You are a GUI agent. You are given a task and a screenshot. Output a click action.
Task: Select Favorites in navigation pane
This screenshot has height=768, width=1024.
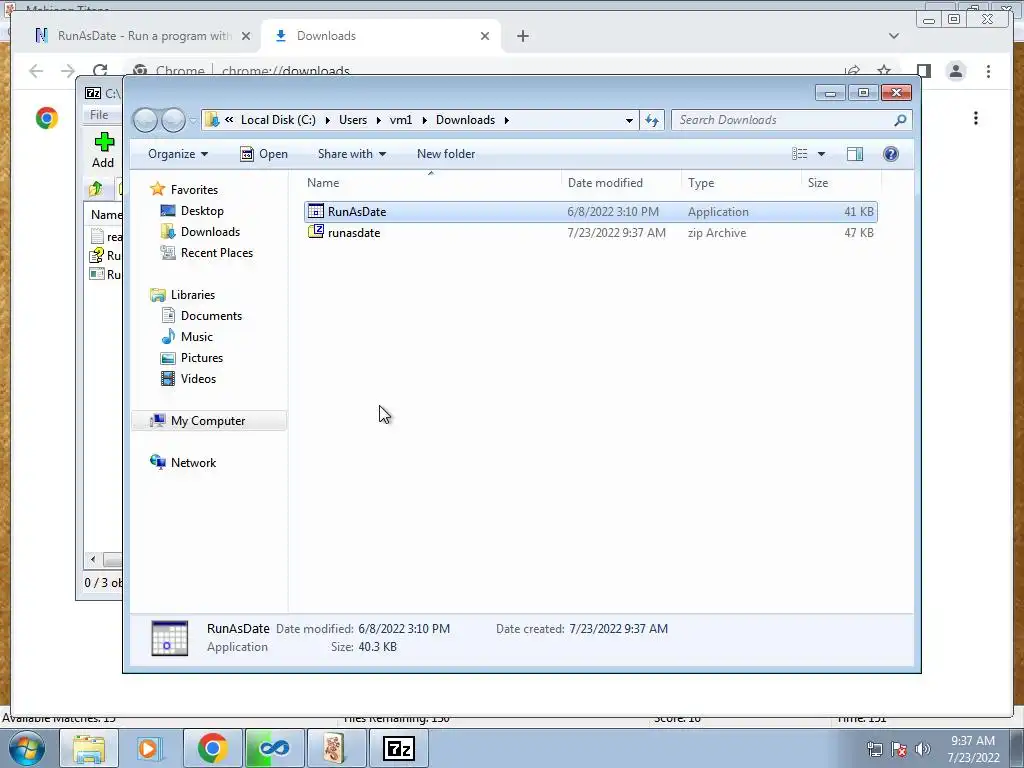click(x=194, y=190)
